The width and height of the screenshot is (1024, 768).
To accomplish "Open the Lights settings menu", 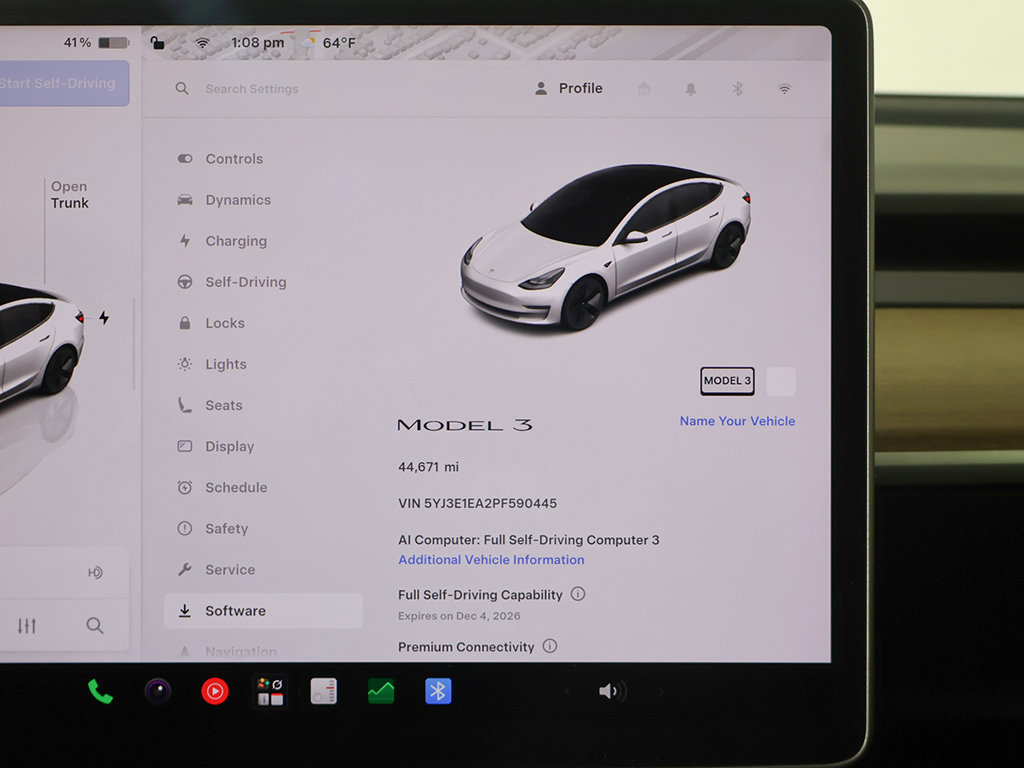I will coord(263,364).
